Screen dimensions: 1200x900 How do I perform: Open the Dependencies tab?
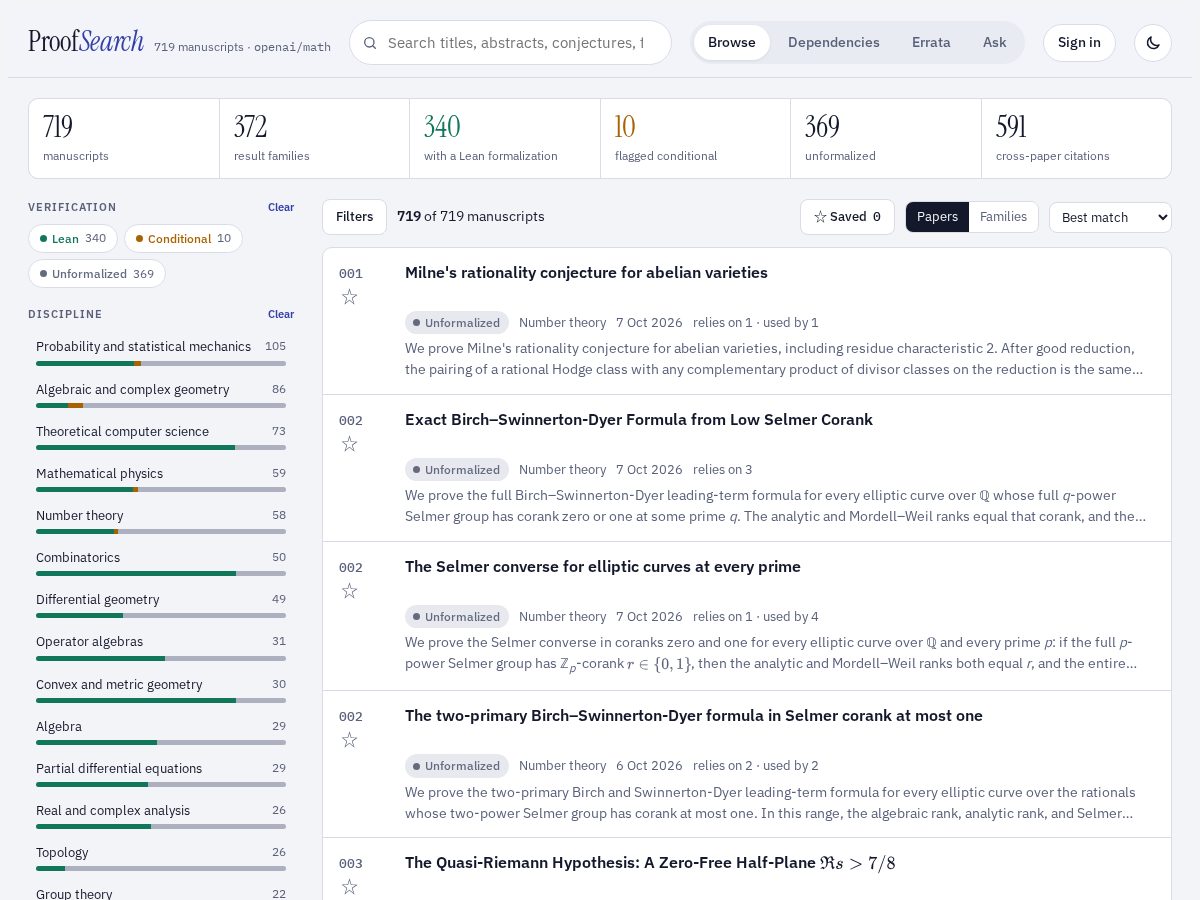click(x=834, y=43)
